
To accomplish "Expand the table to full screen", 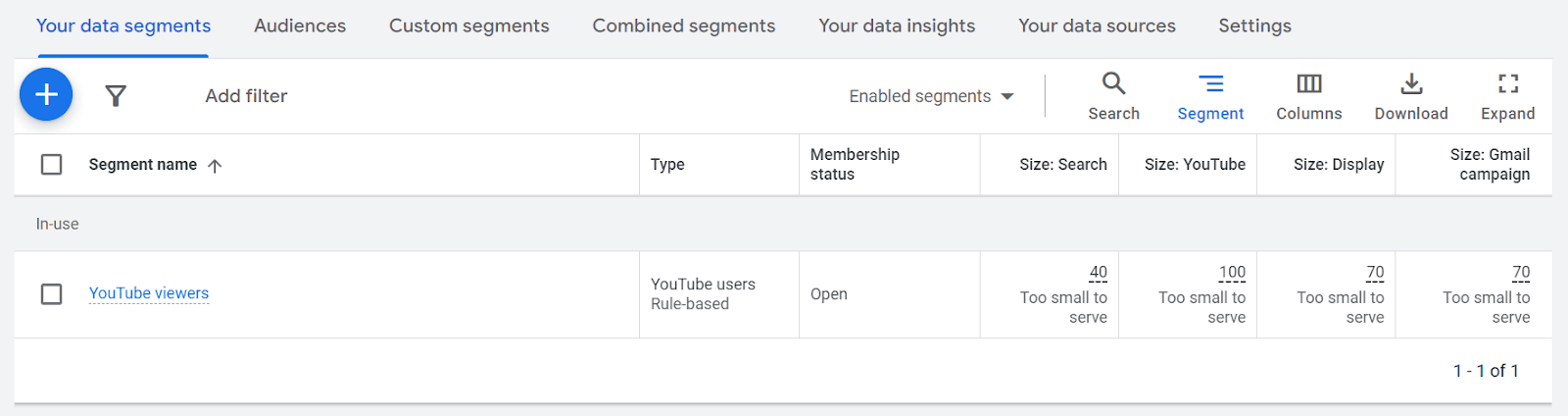I will click(x=1507, y=96).
